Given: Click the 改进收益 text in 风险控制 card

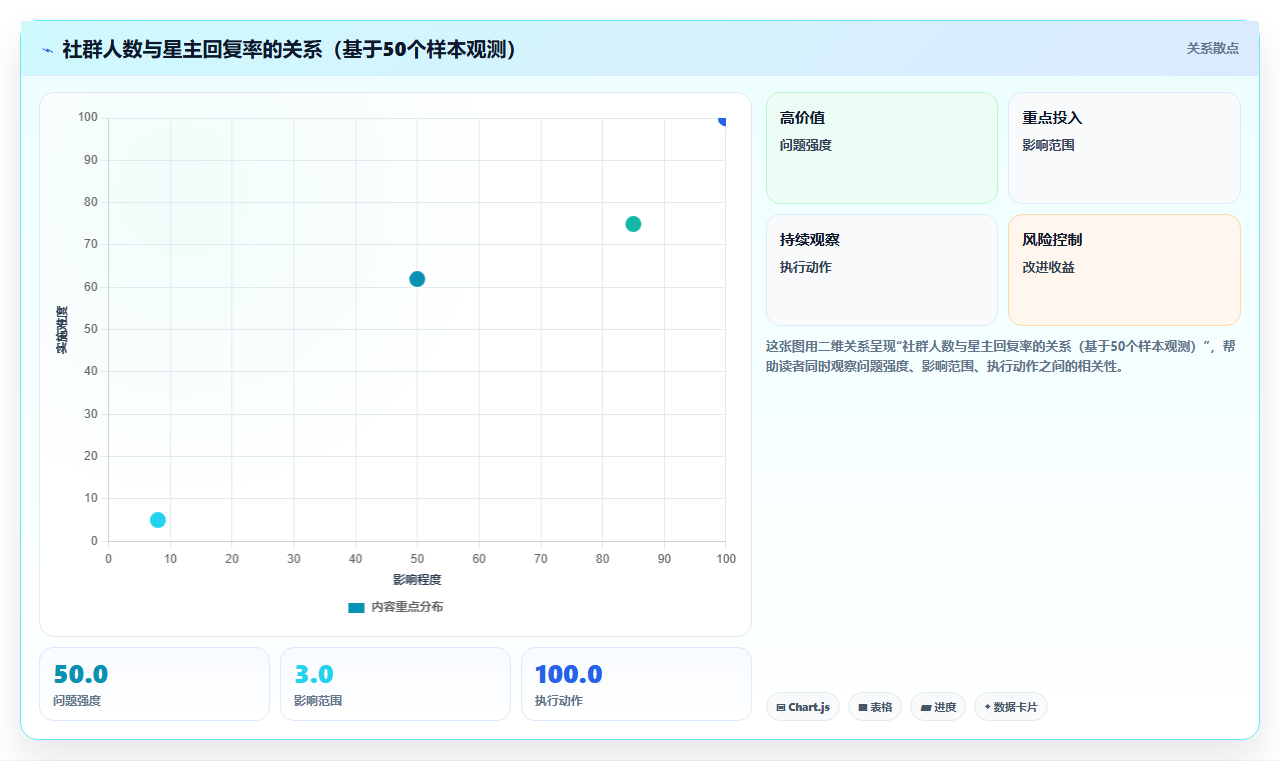Looking at the screenshot, I should pos(1048,267).
